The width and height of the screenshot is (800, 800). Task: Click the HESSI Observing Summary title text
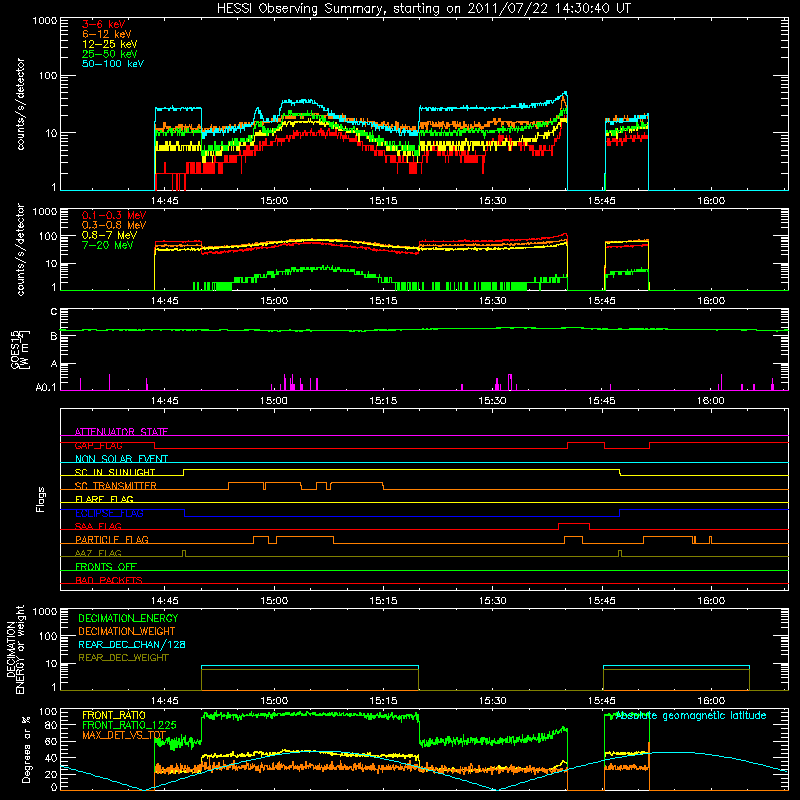point(423,8)
